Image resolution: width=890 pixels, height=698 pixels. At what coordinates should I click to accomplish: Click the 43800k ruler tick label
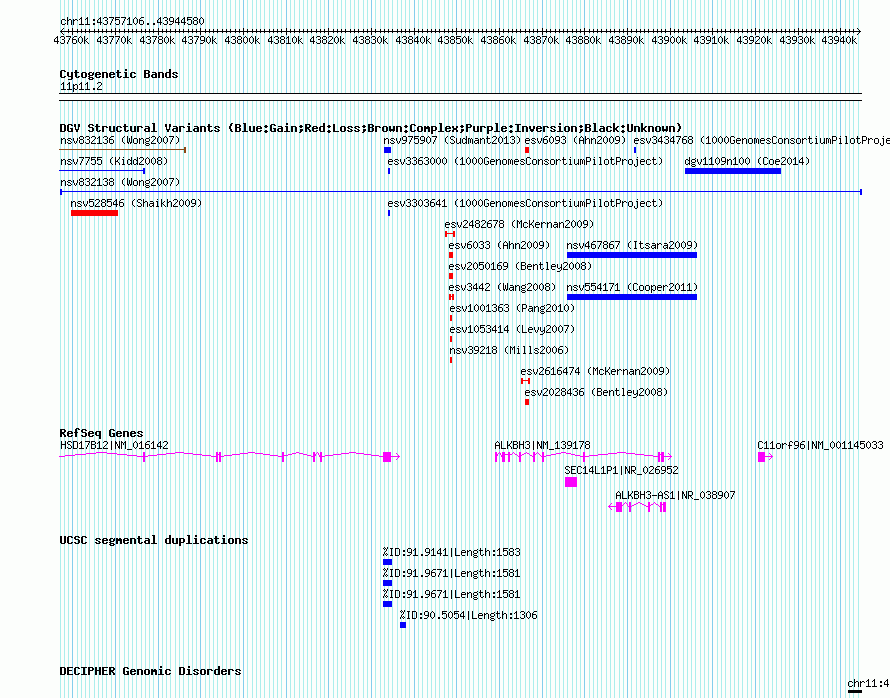[242, 40]
